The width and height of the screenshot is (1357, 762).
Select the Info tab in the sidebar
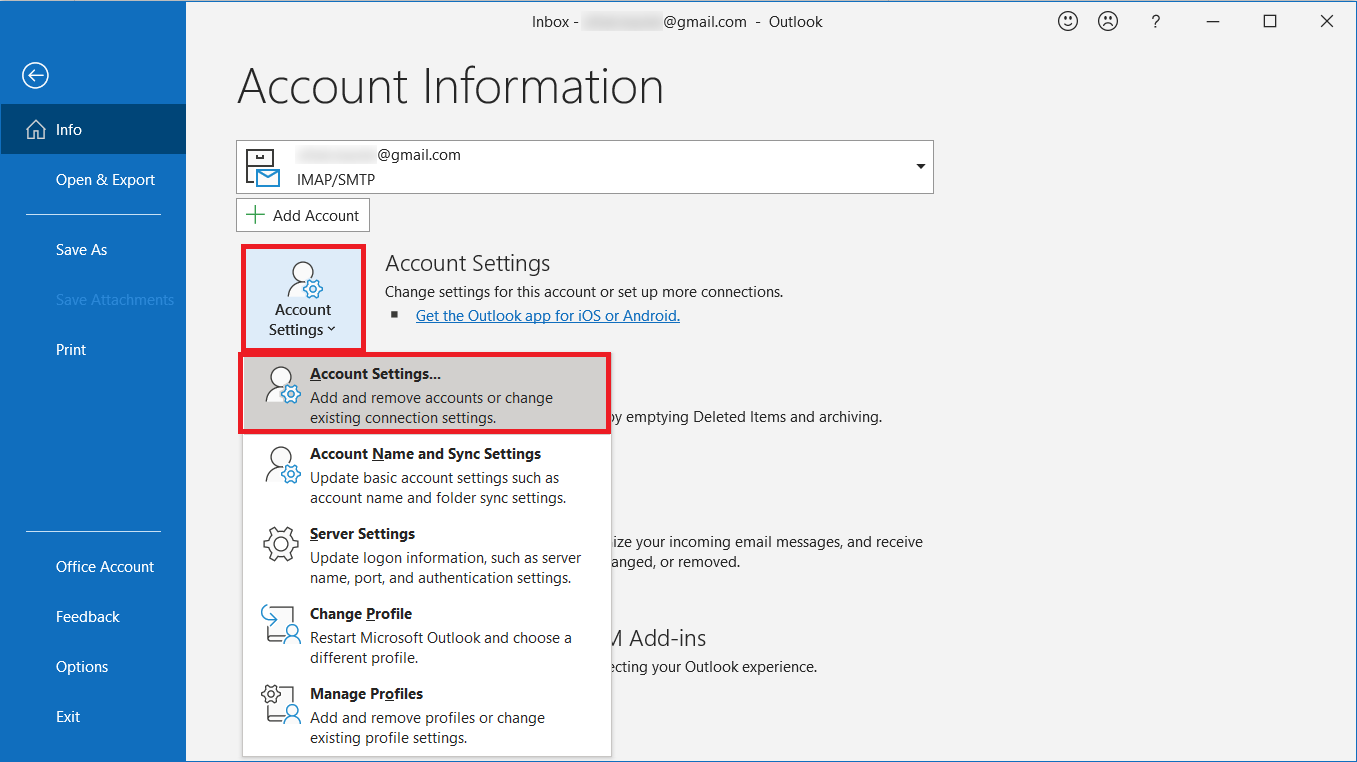(93, 130)
